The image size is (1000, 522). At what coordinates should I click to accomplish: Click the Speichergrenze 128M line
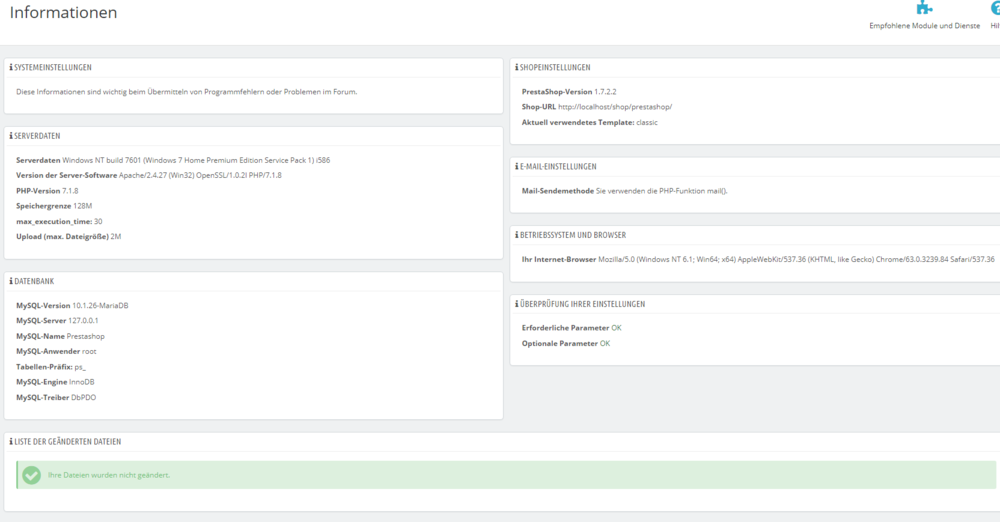click(x=54, y=206)
